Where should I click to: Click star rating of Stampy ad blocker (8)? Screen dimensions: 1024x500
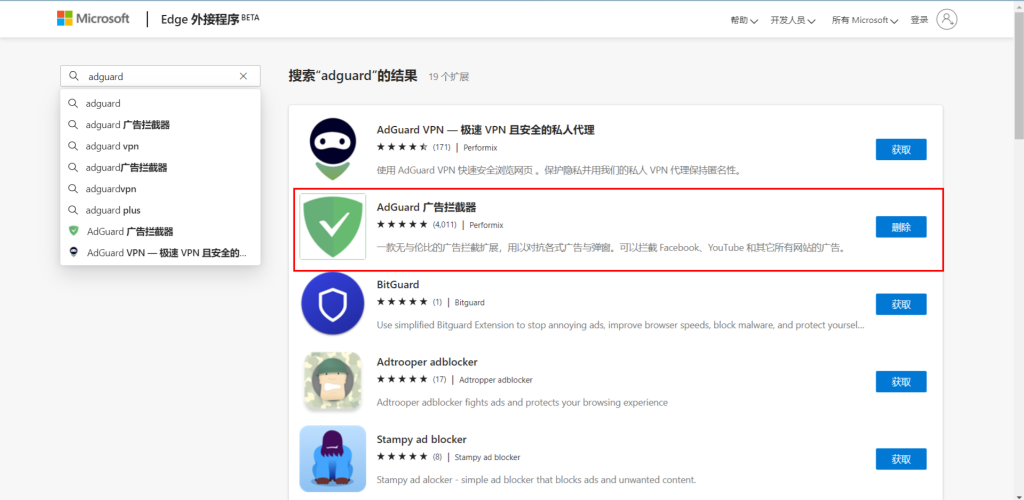[402, 457]
